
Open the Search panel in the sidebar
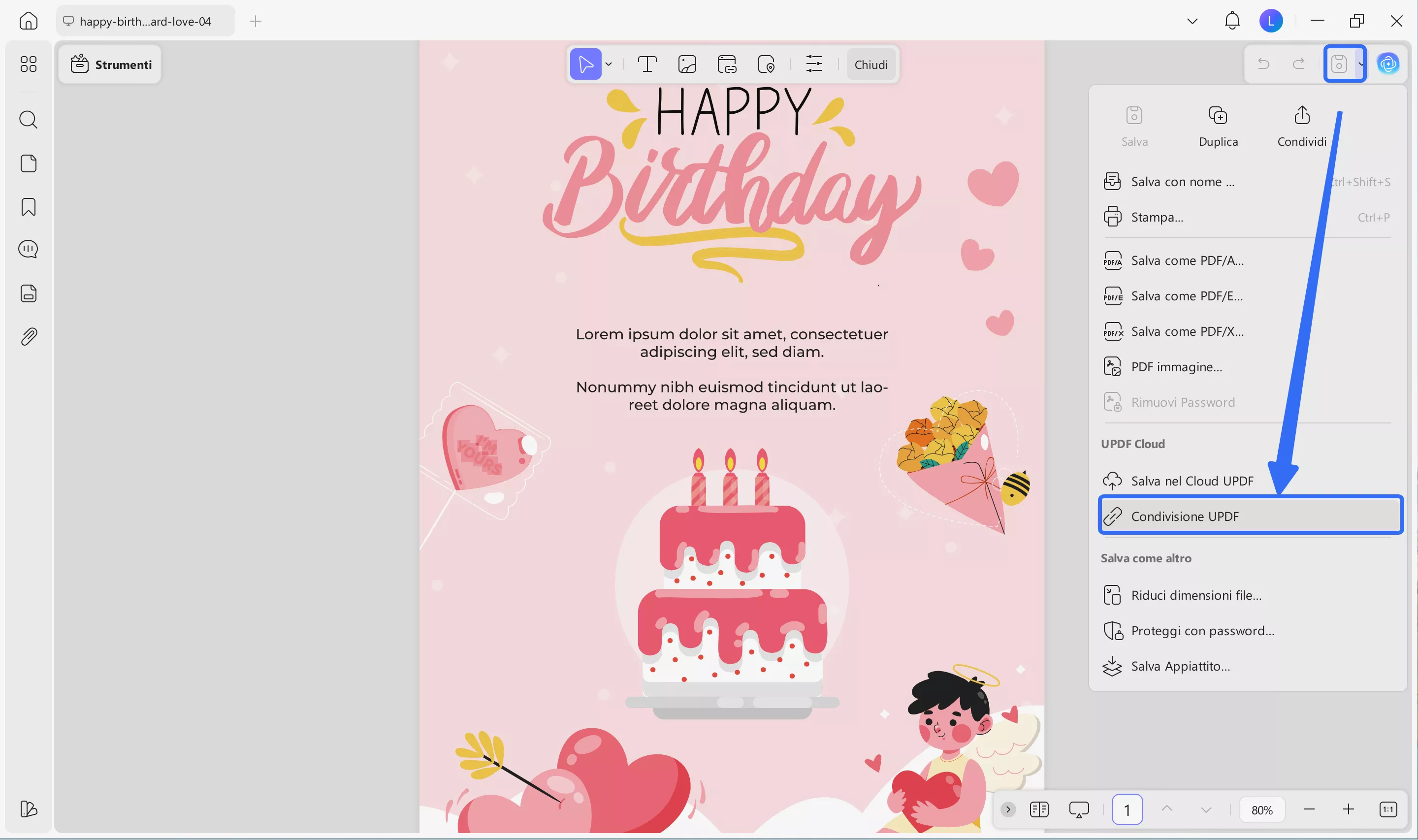28,120
